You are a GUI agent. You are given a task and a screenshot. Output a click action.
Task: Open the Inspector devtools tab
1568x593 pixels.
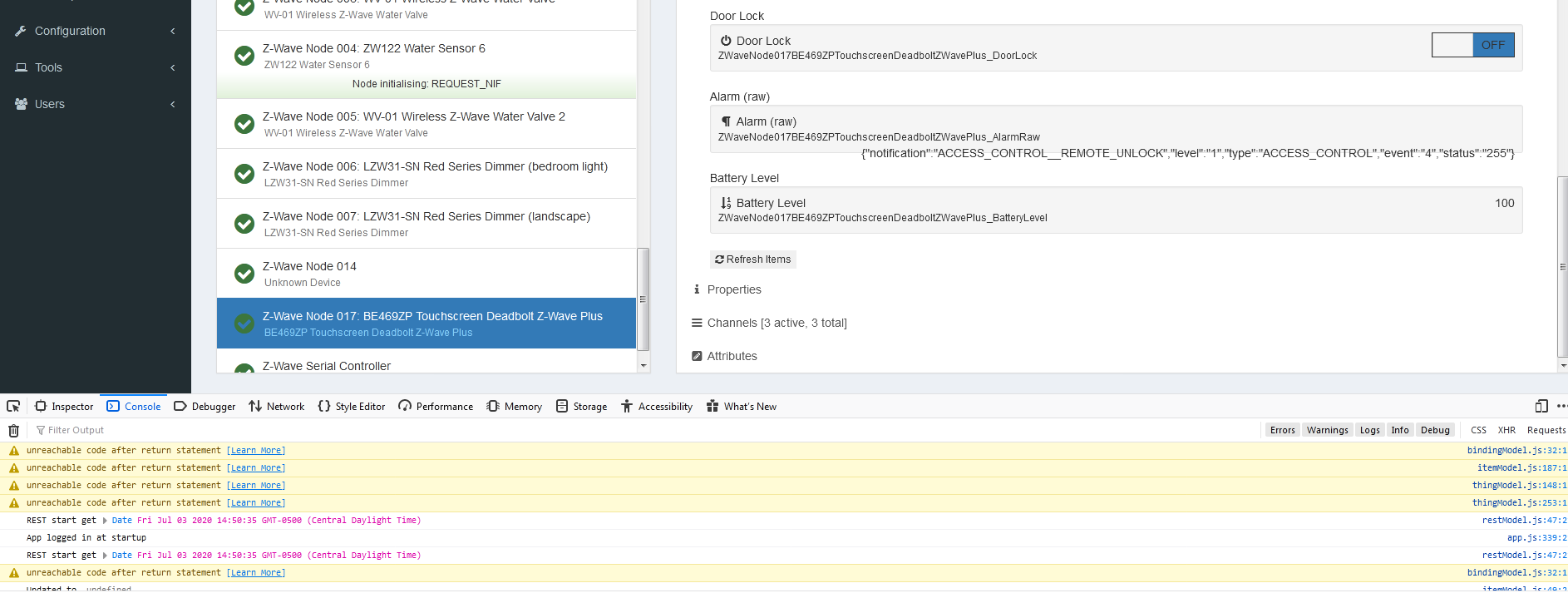64,407
